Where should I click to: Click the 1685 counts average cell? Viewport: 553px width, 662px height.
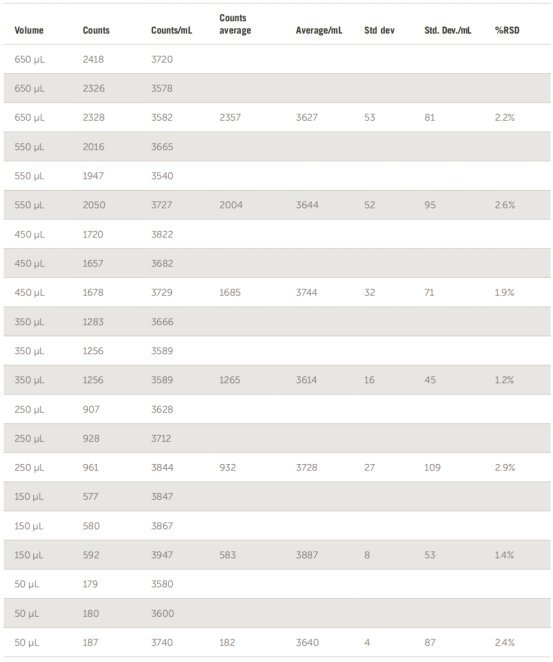pyautogui.click(x=230, y=293)
